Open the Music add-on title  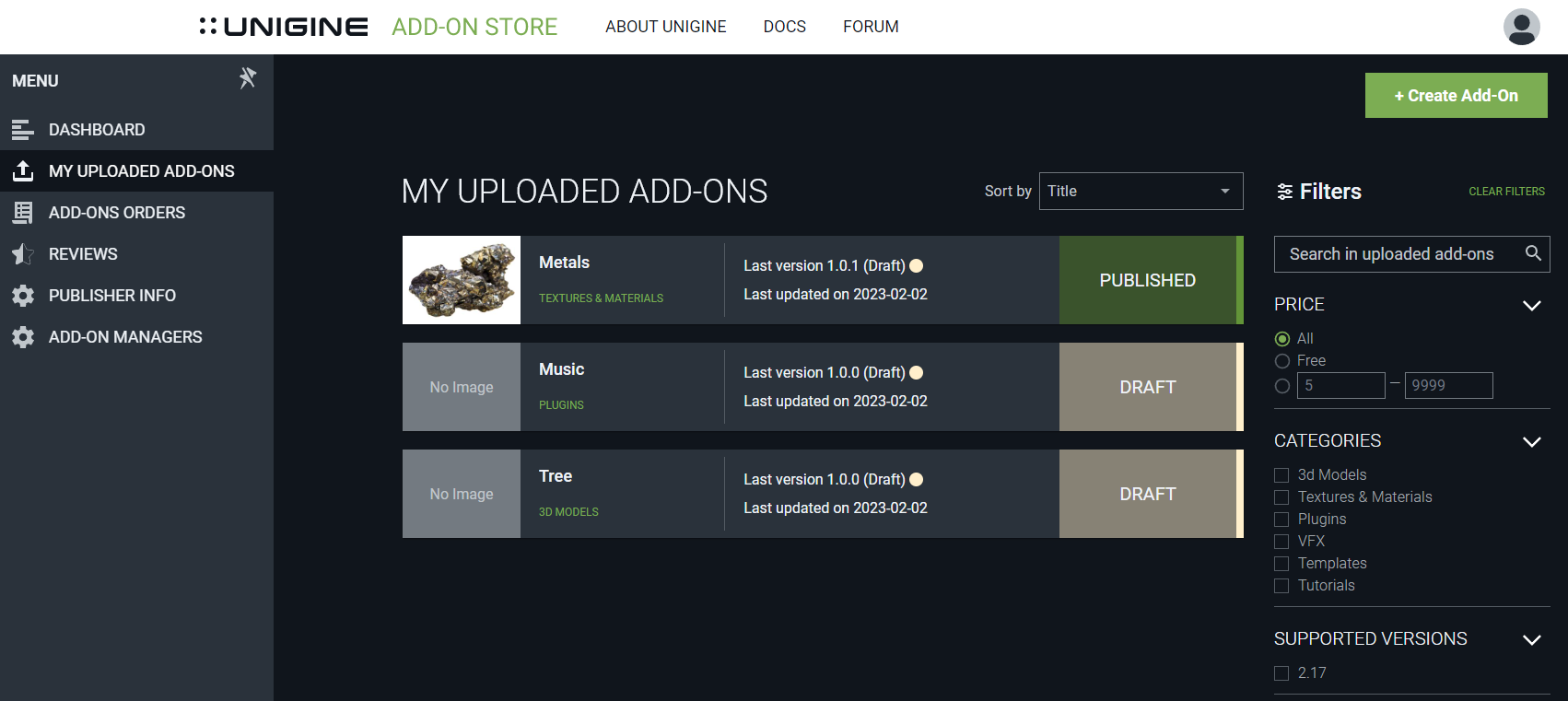tap(561, 369)
